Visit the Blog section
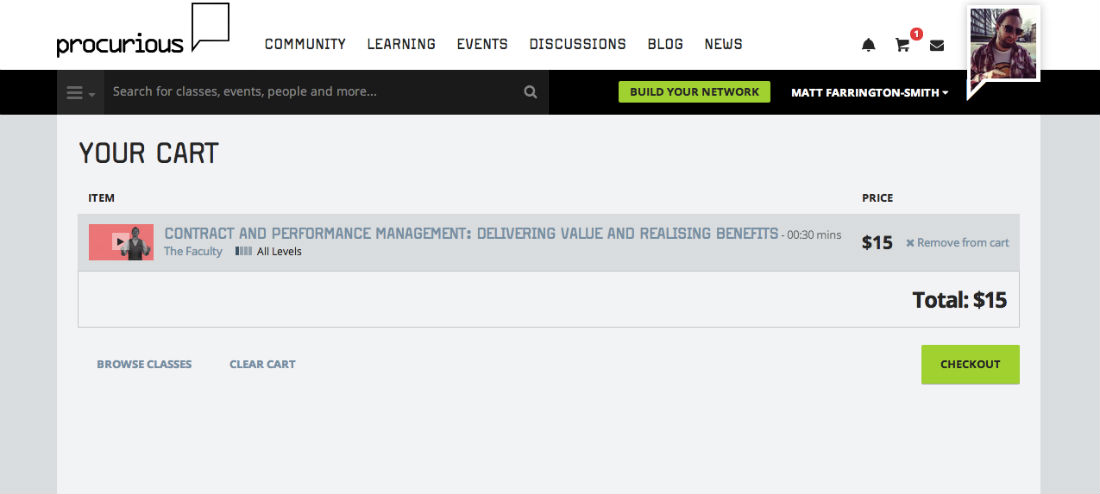This screenshot has width=1100, height=494. click(665, 44)
